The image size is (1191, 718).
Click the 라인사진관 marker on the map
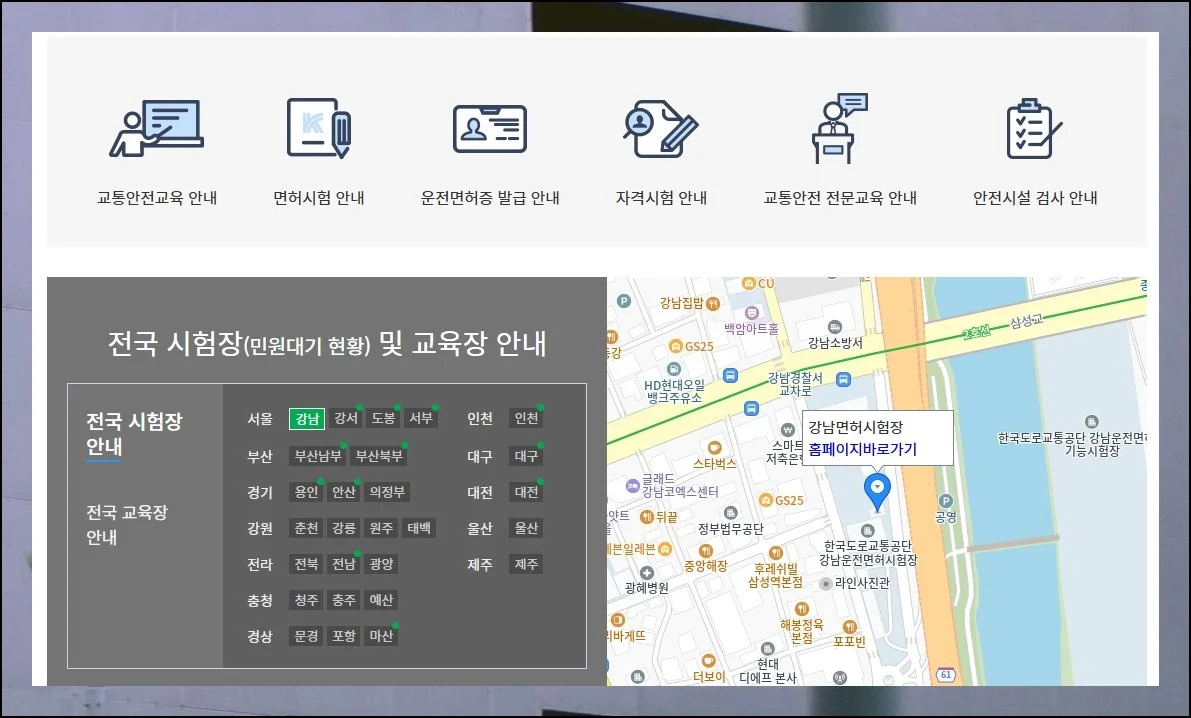click(x=825, y=583)
